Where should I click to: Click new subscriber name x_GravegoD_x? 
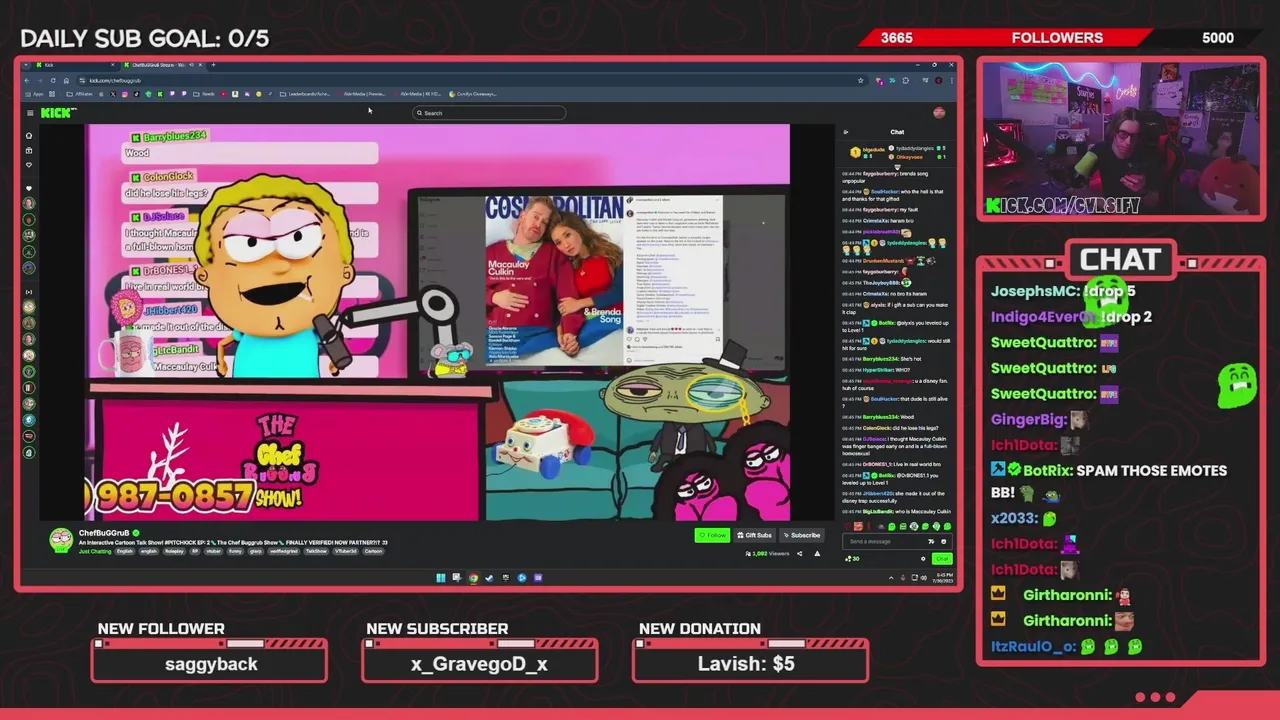click(479, 664)
